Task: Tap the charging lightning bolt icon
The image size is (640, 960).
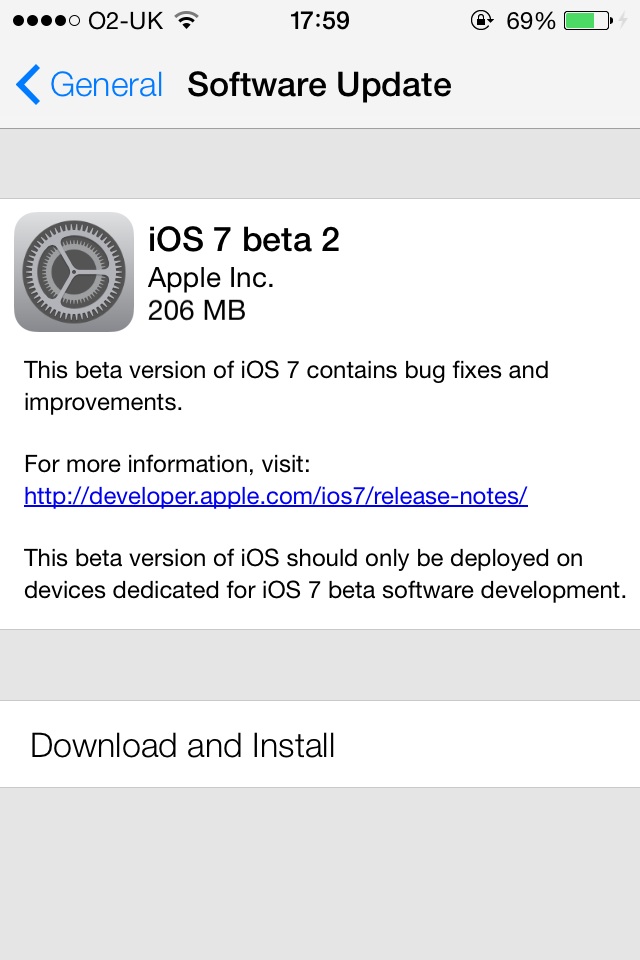Action: click(x=624, y=20)
